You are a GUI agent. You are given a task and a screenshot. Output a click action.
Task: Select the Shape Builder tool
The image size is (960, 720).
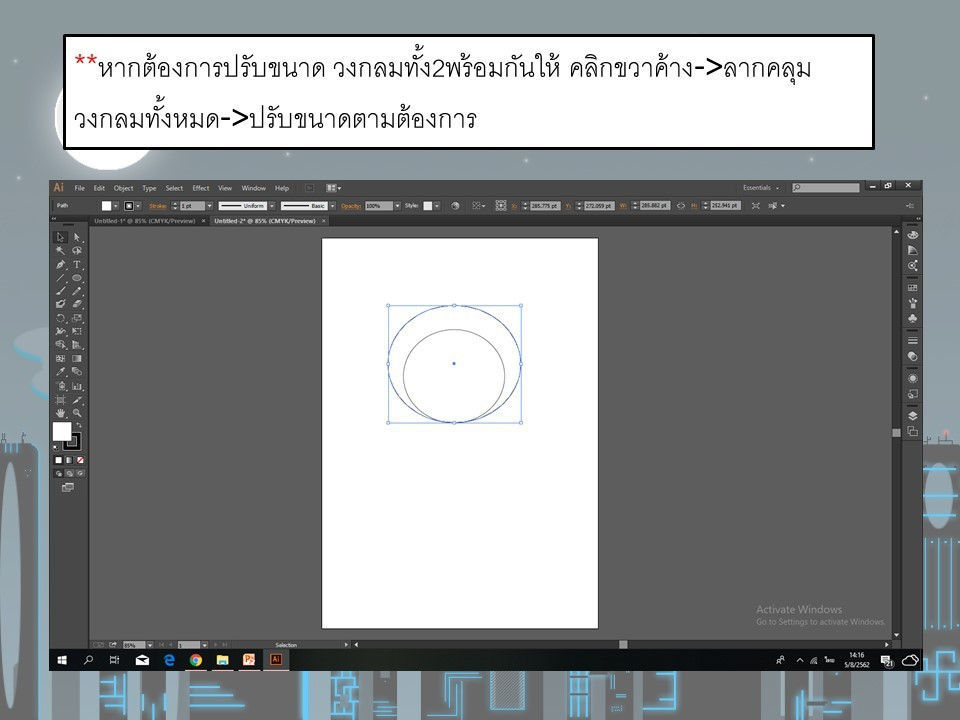click(60, 345)
